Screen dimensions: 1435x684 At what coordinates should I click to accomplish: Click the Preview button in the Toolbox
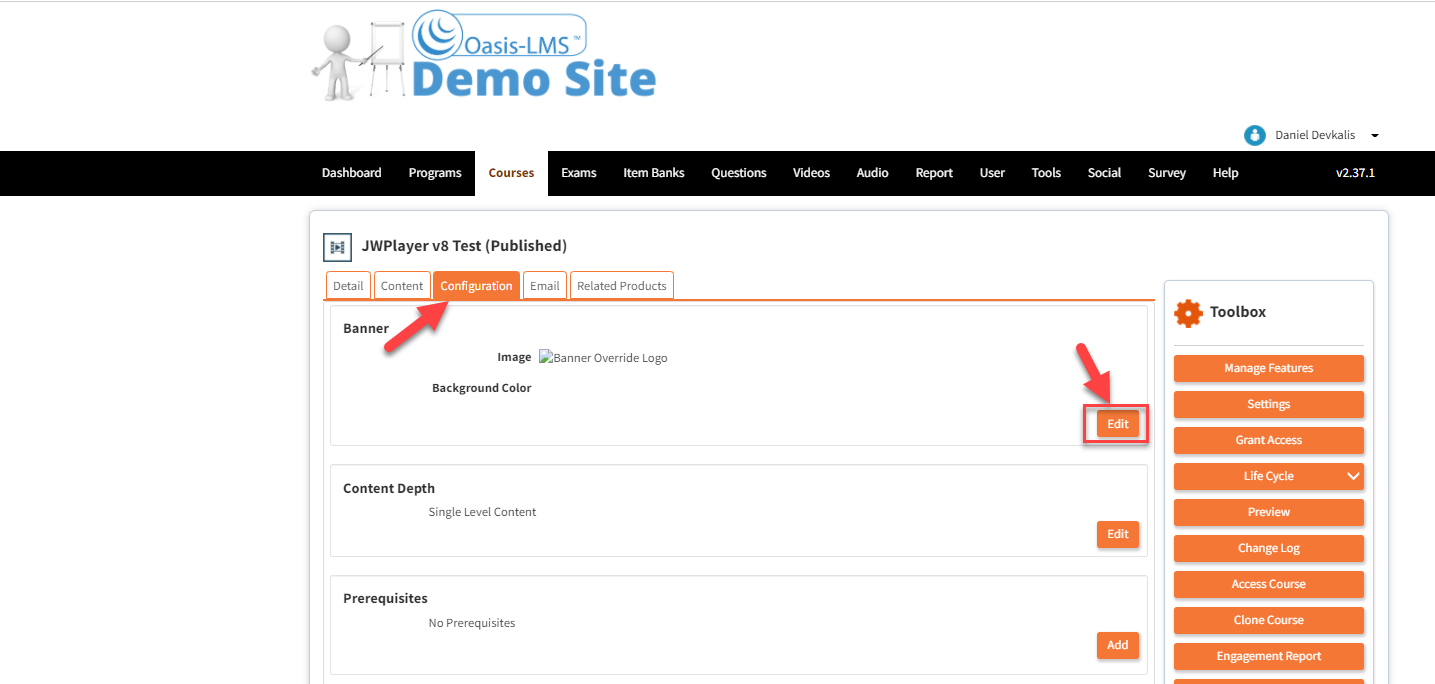click(1268, 512)
